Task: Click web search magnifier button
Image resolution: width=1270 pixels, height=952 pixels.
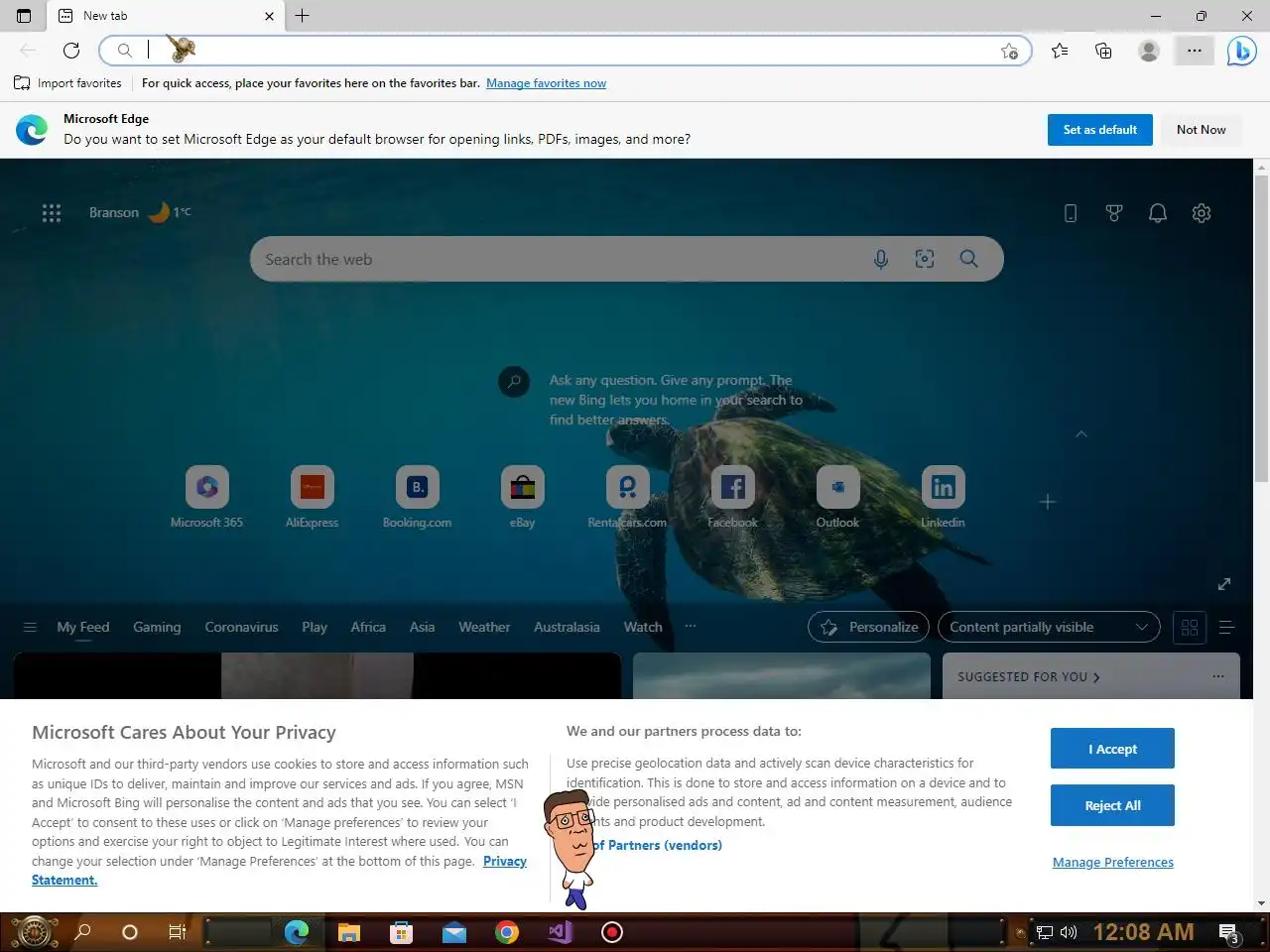Action: point(969,259)
